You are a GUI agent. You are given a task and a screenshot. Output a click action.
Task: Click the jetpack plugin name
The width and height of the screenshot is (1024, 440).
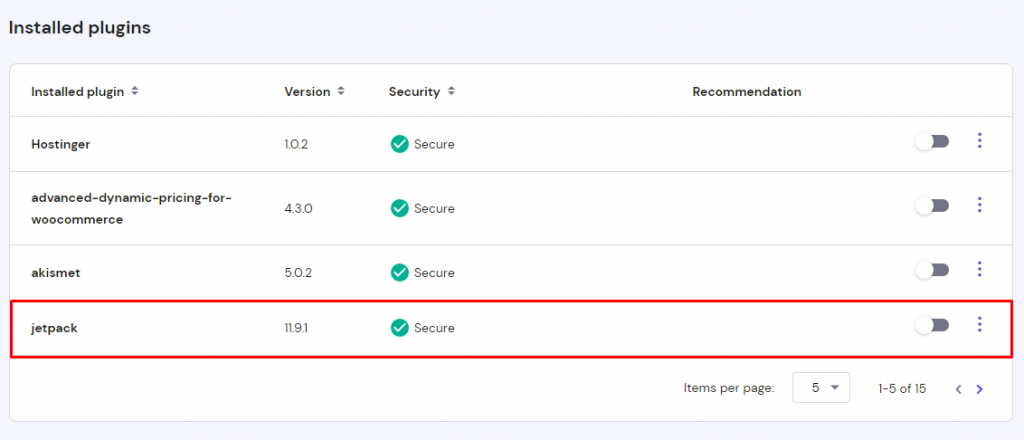54,327
